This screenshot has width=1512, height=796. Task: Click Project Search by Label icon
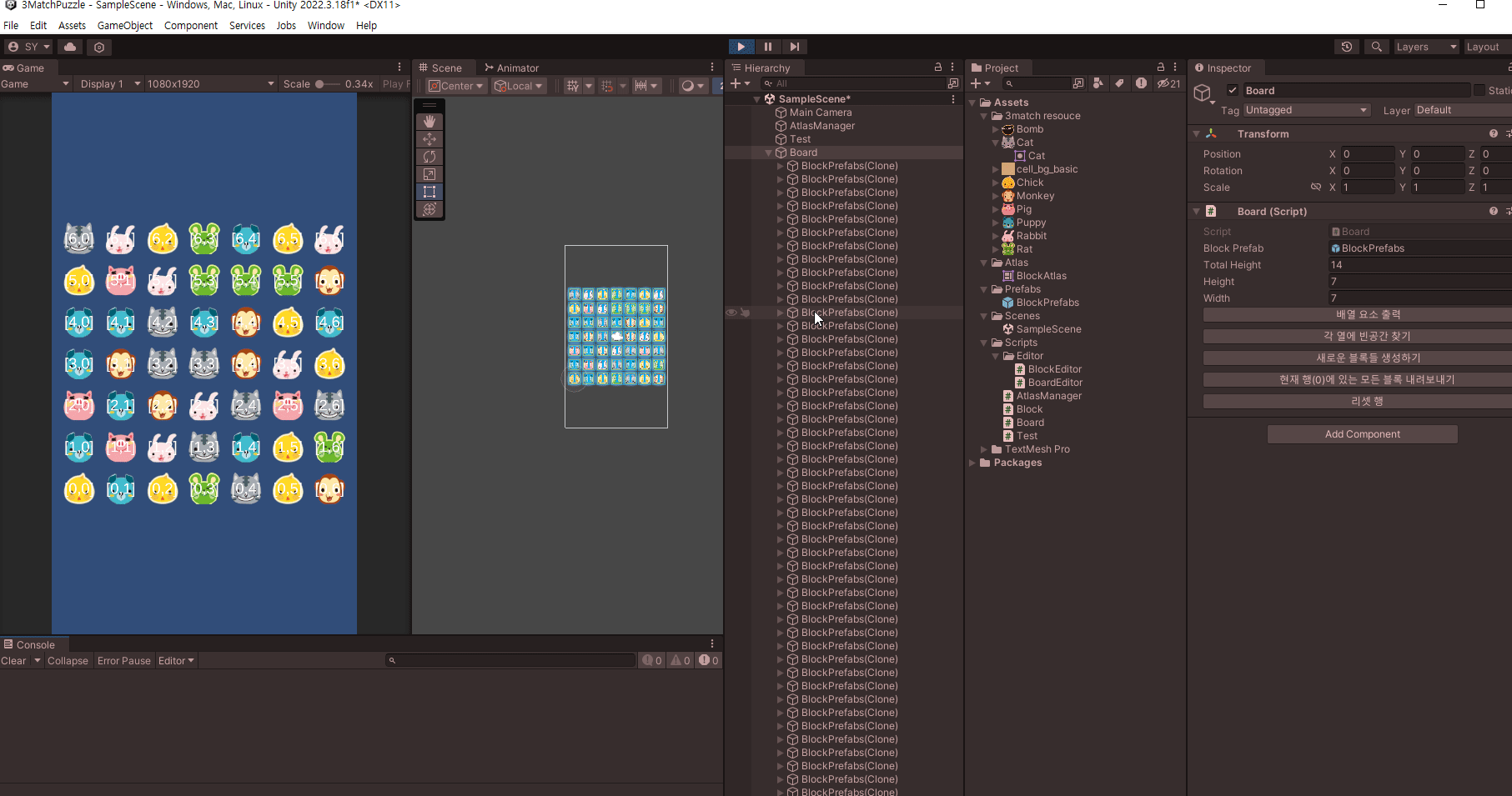[x=1119, y=83]
